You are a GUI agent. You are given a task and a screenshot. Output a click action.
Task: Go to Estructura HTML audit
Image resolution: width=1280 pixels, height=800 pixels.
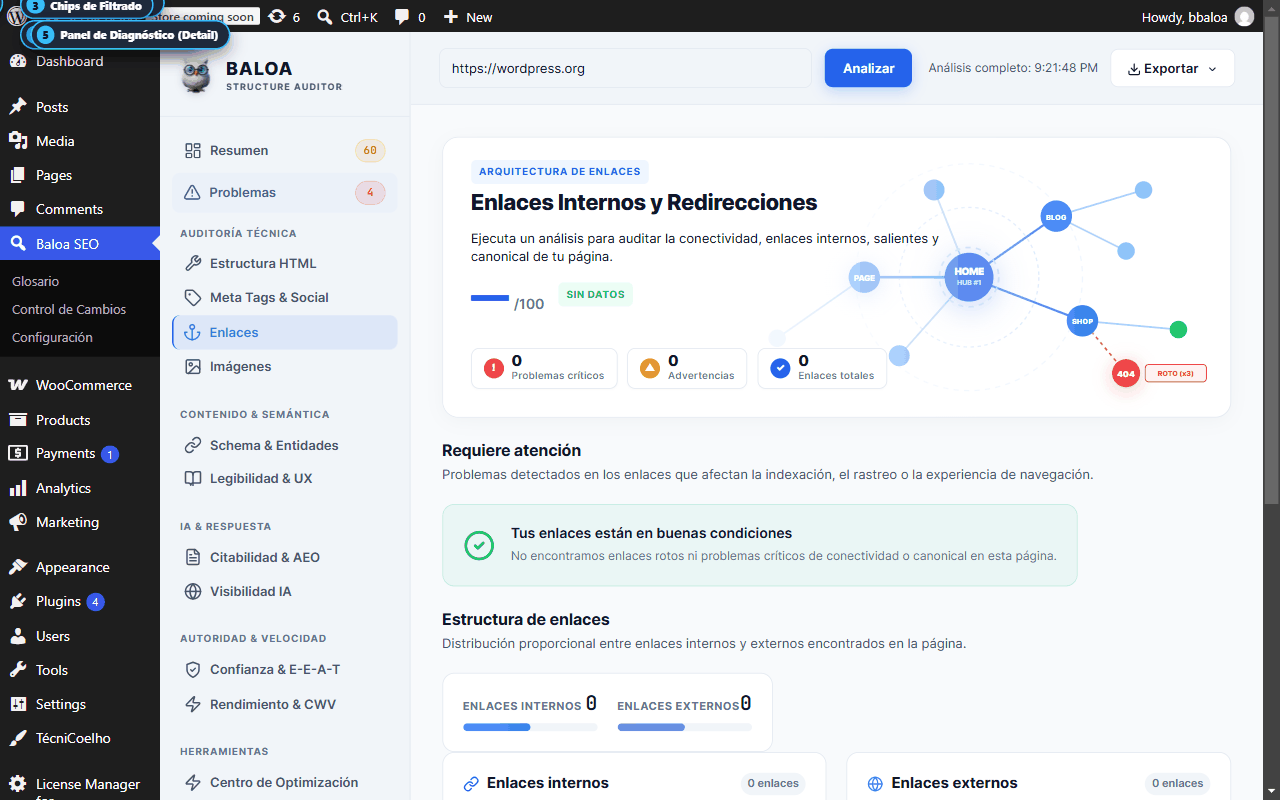click(284, 263)
